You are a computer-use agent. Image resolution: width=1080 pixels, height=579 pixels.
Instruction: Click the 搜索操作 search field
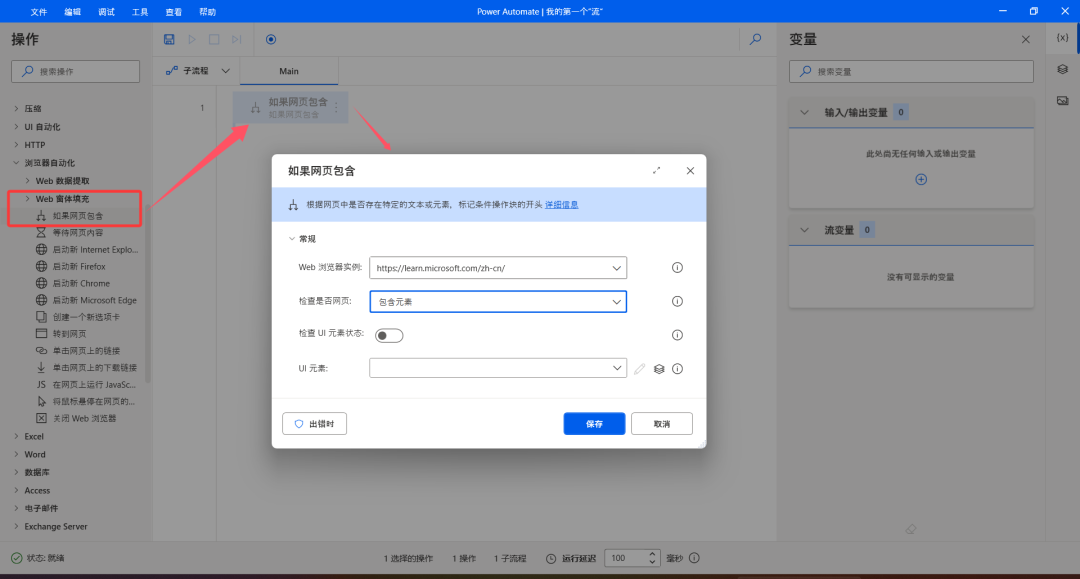tap(76, 72)
